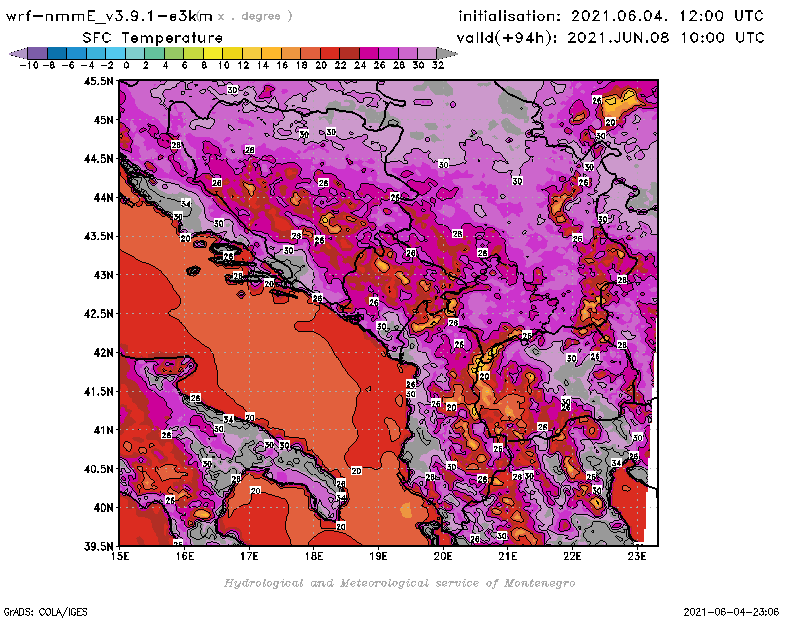This screenshot has height=618, width=800.
Task: Click the '44.5N' latitude axis label
Action: [98, 159]
